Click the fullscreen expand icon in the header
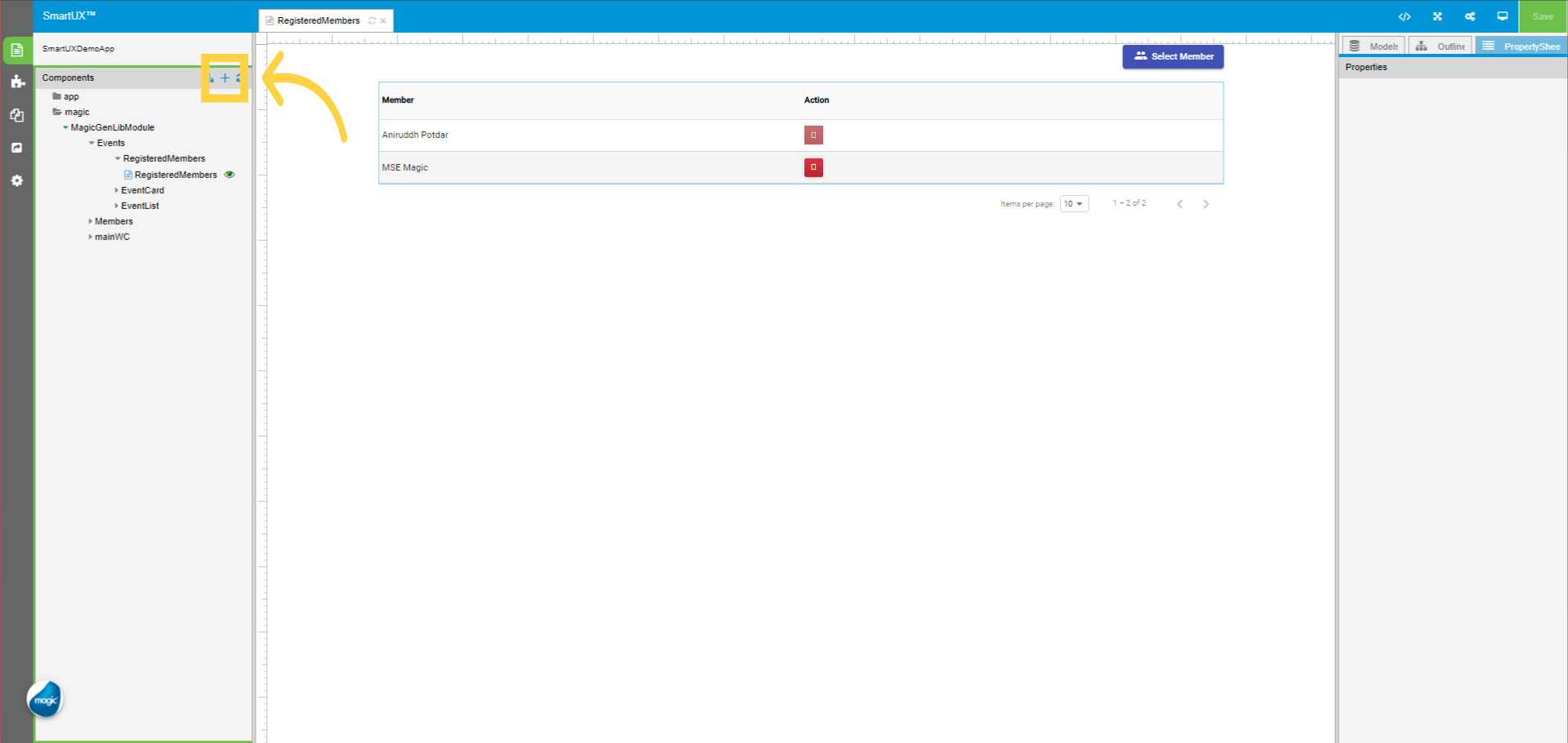1568x743 pixels. click(1437, 16)
